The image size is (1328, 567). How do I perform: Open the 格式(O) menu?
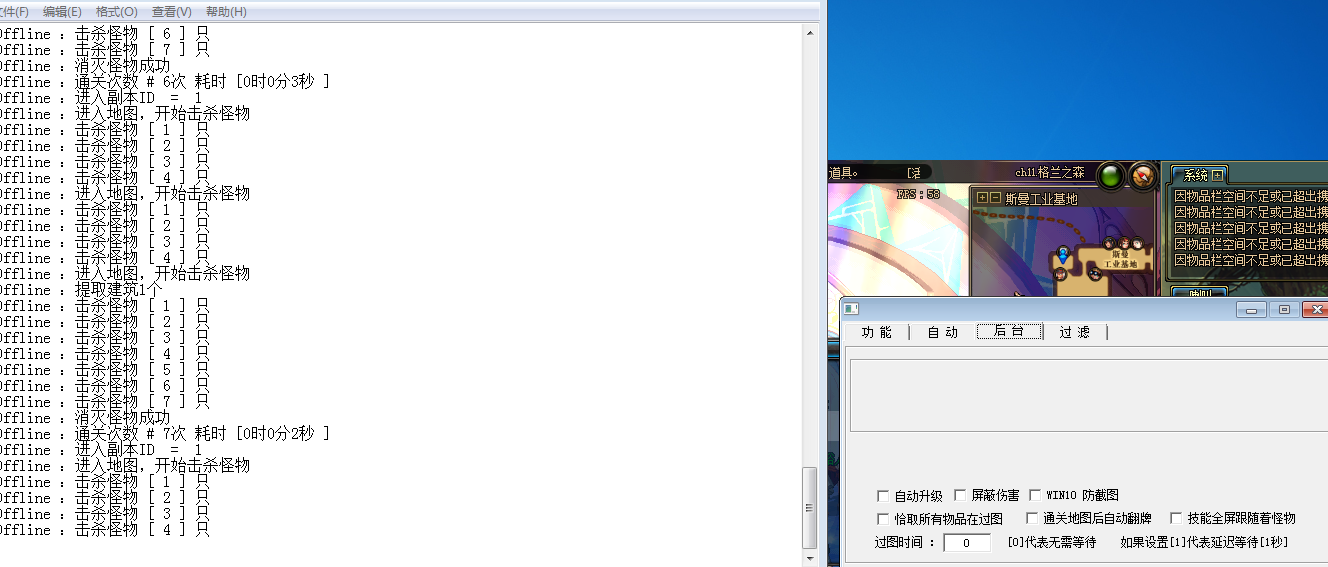click(116, 11)
